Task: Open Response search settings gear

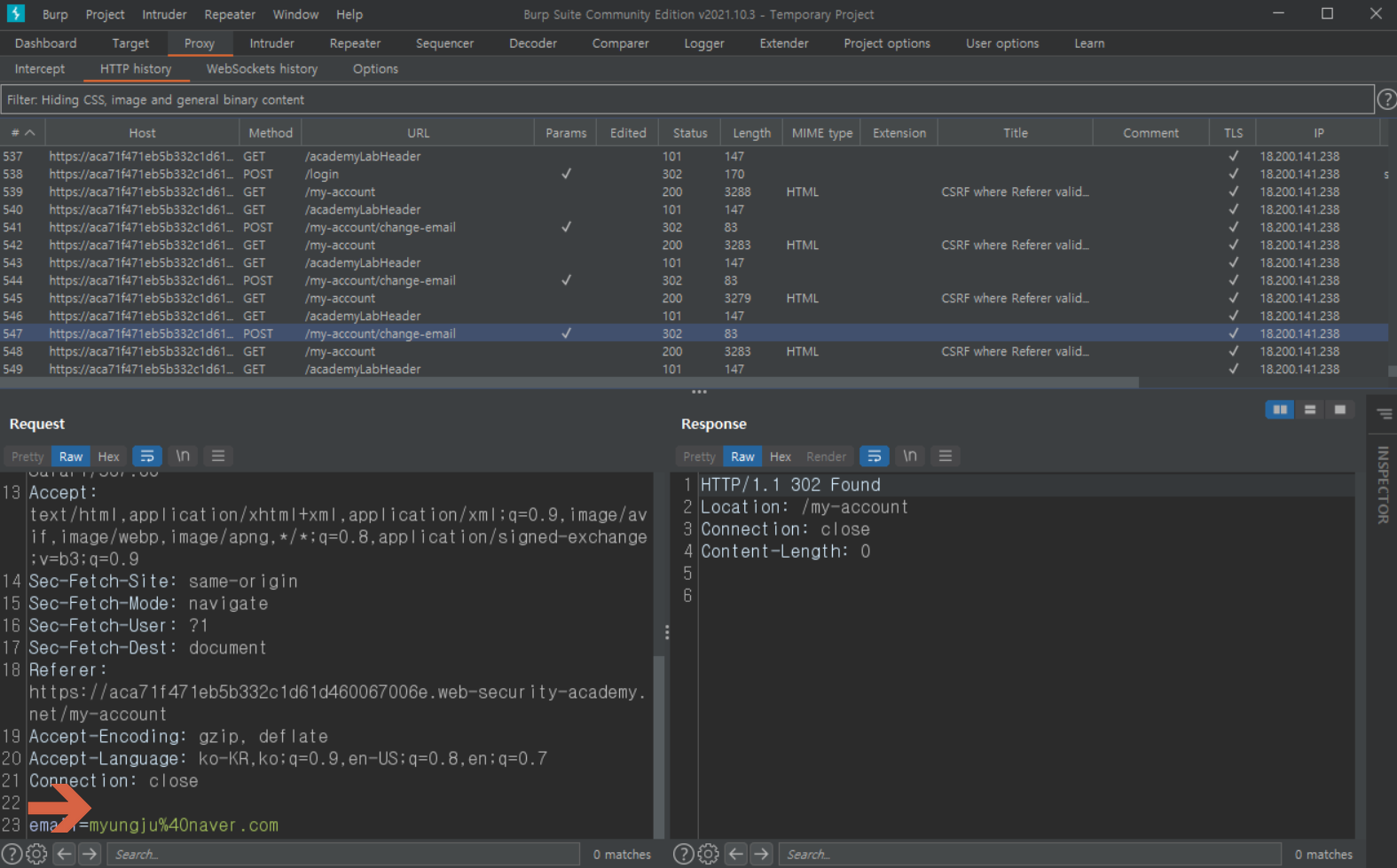Action: point(708,854)
